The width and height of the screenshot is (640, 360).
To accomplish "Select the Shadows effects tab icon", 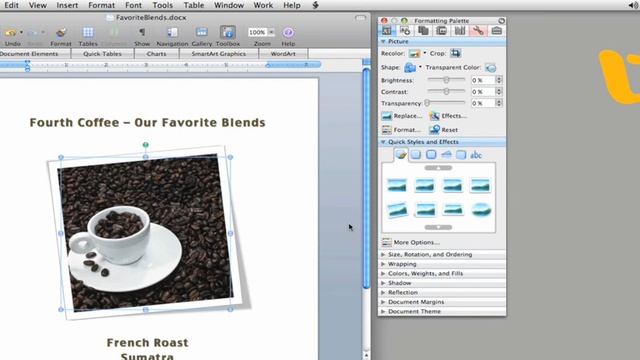I will click(x=416, y=155).
